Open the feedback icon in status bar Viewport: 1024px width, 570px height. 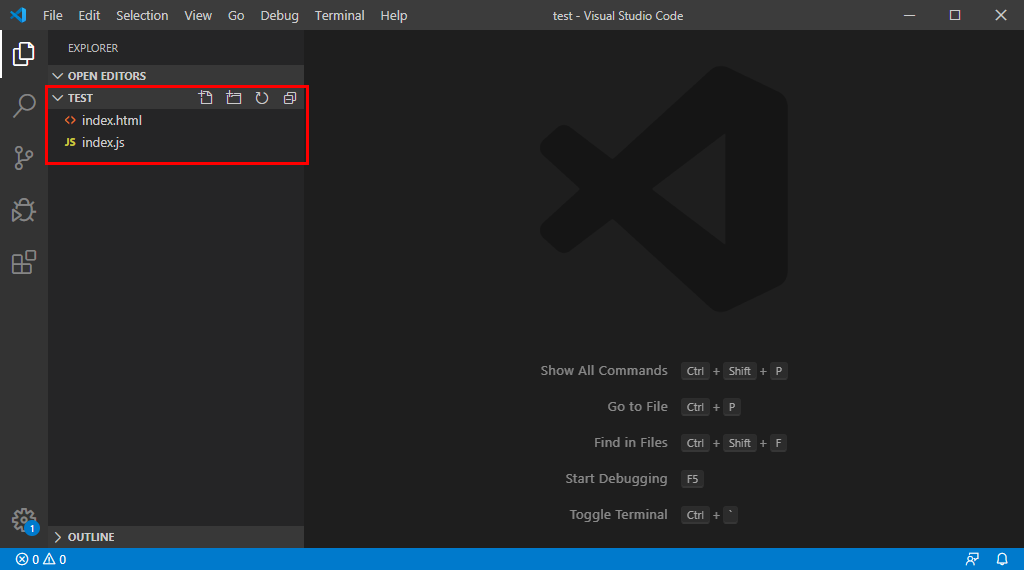click(972, 560)
